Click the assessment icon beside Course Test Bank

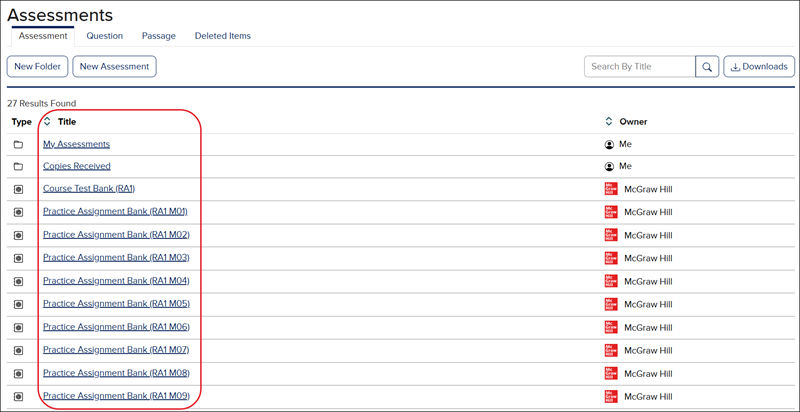pyautogui.click(x=18, y=189)
